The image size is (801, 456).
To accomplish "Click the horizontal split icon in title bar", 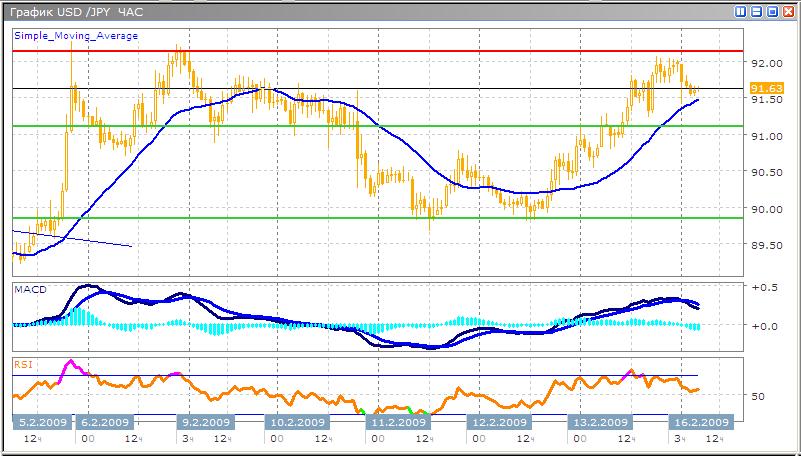I will (756, 12).
